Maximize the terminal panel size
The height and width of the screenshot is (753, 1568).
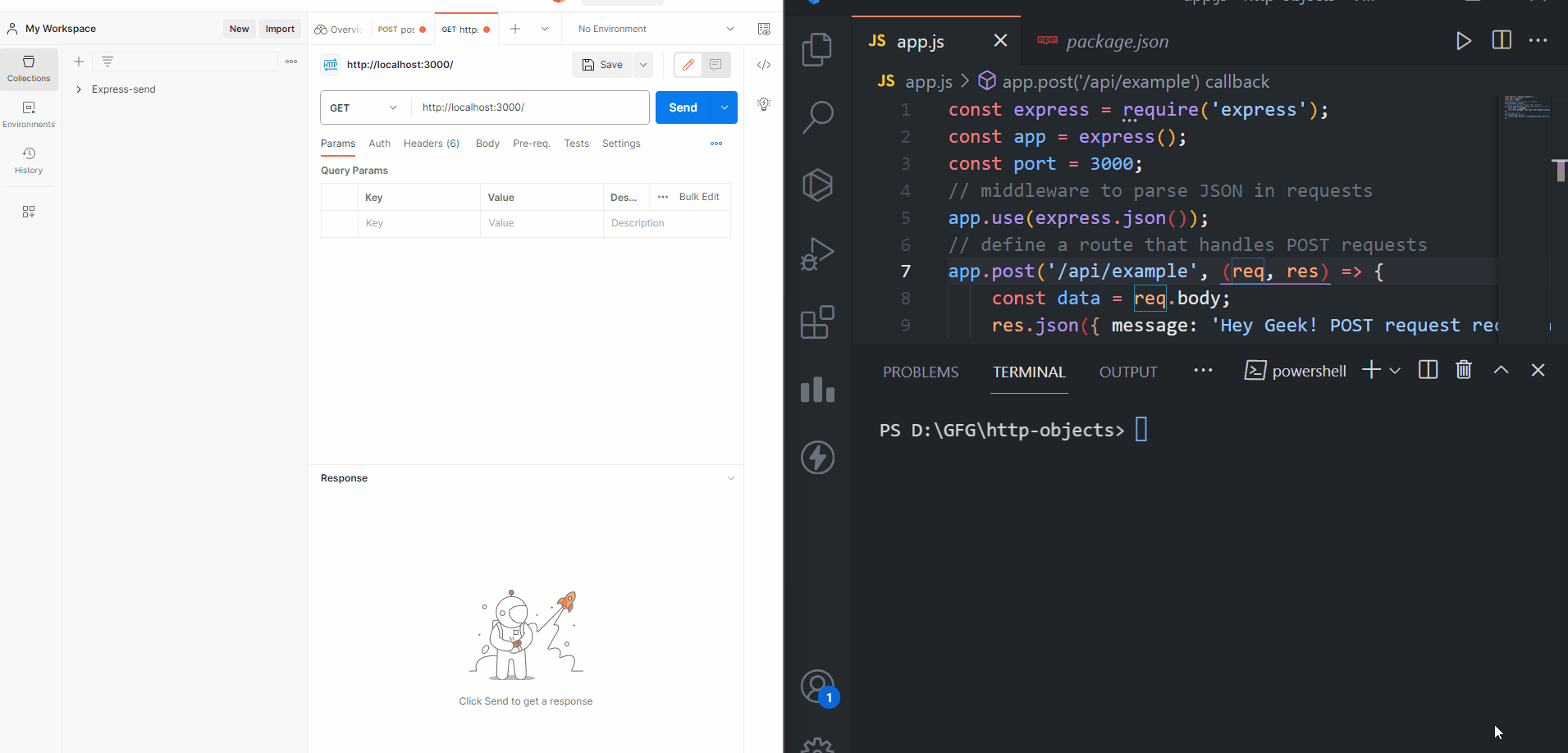pos(1501,370)
